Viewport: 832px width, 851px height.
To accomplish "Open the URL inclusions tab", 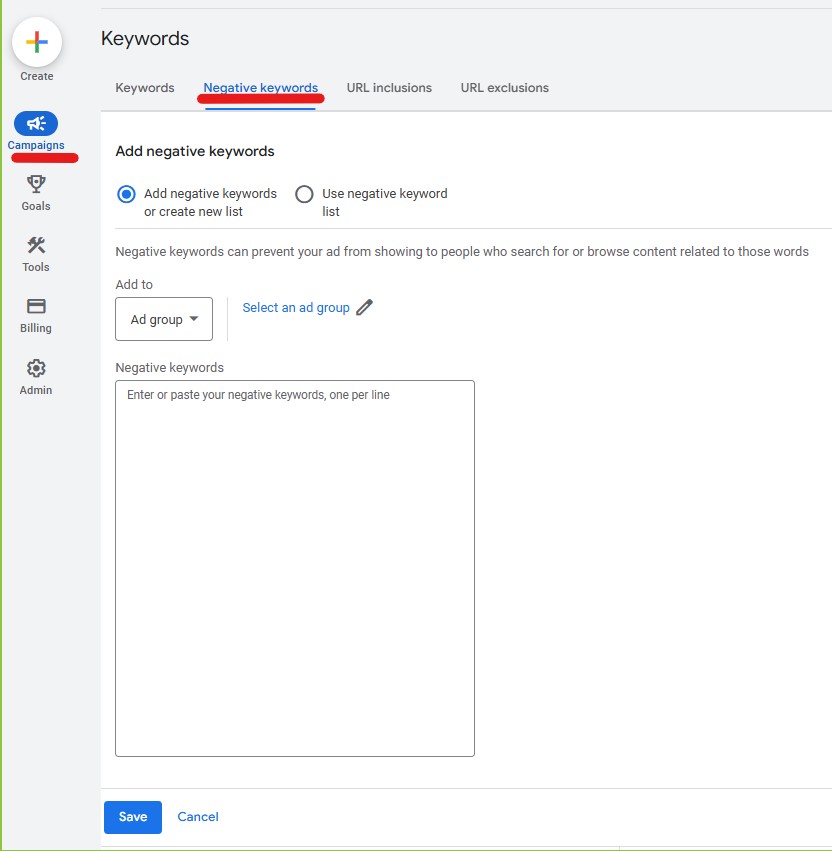I will 389,88.
